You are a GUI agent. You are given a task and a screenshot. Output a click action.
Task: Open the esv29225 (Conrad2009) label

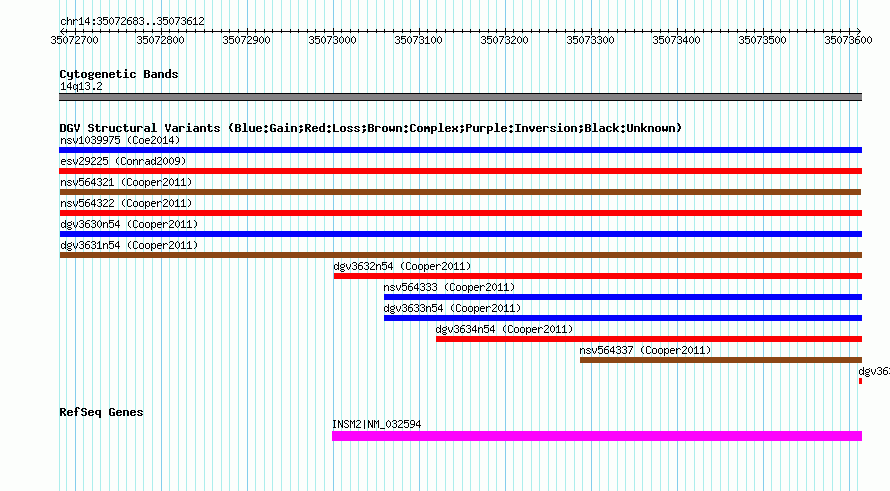click(123, 161)
